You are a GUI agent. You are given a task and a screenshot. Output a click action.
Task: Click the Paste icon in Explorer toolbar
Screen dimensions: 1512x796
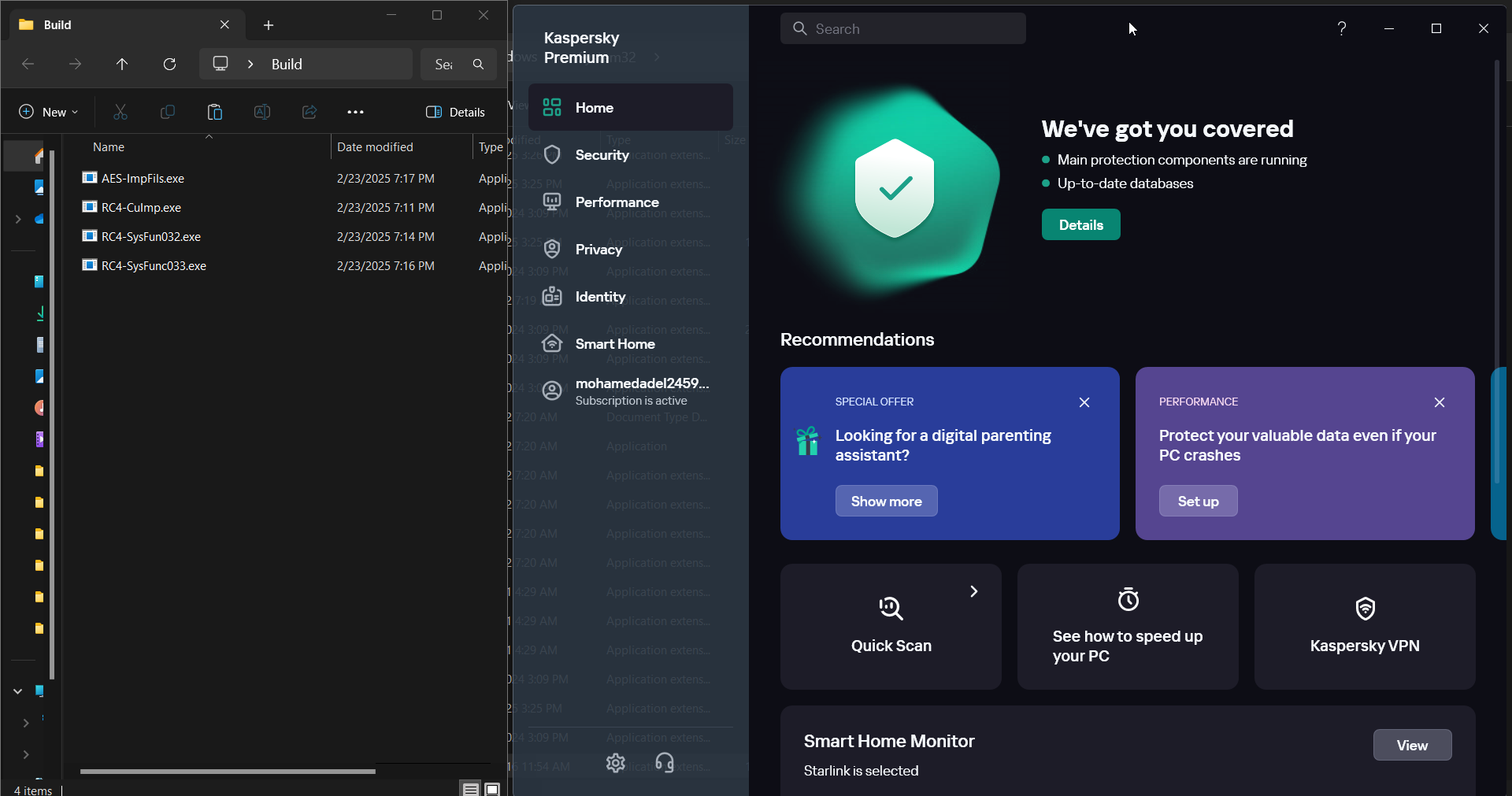215,112
